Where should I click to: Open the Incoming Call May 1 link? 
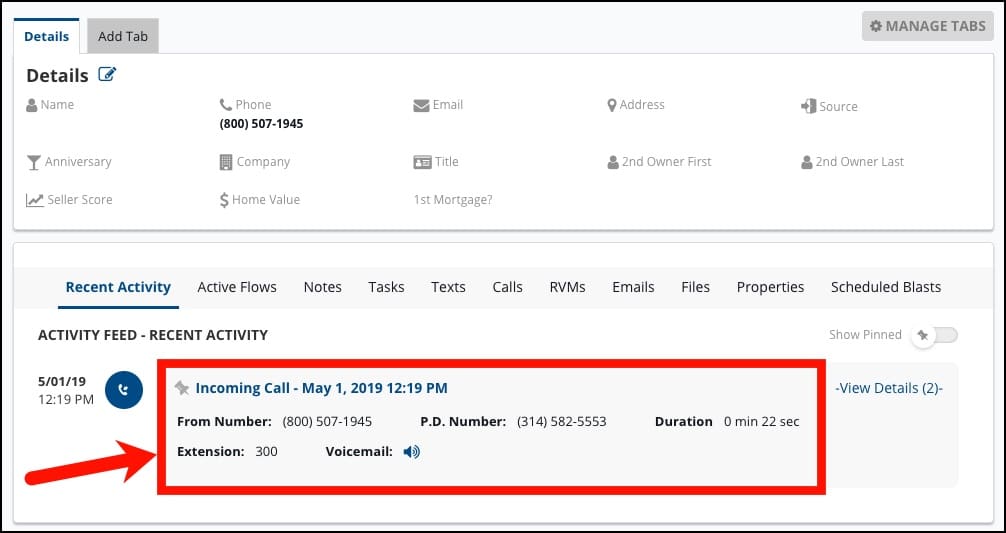[x=321, y=388]
